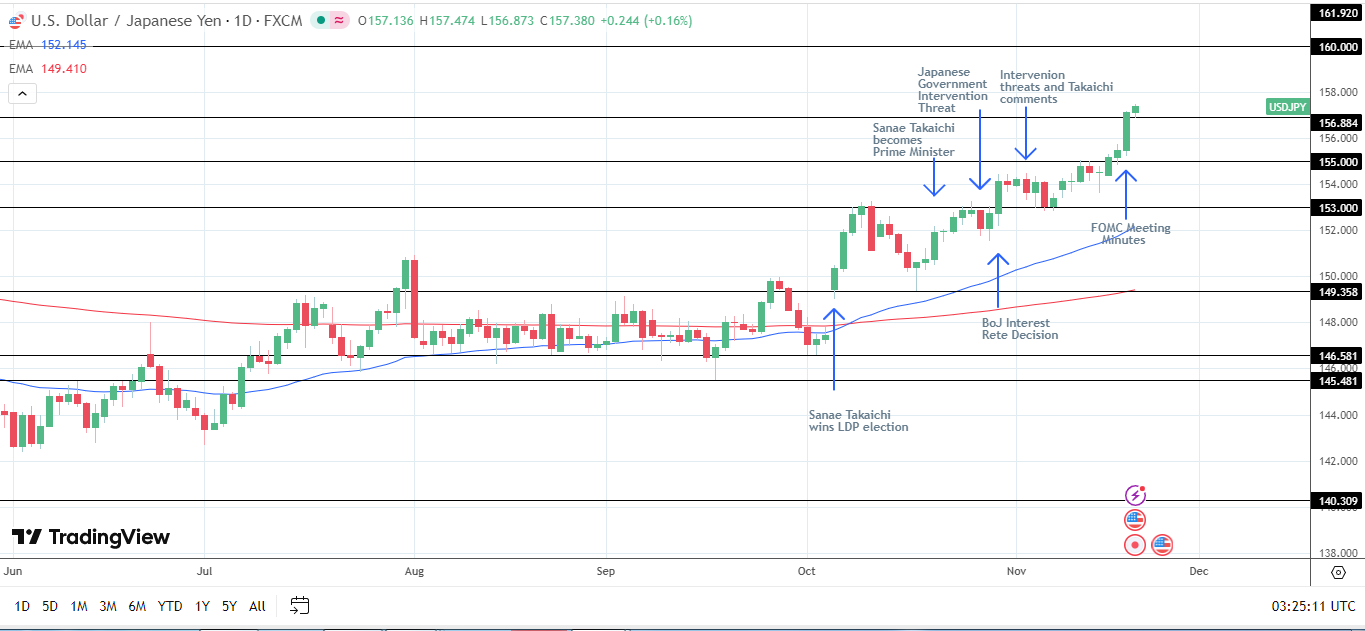Image resolution: width=1365 pixels, height=631 pixels.
Task: Open the go-to-date calendar icon
Action: coord(299,605)
